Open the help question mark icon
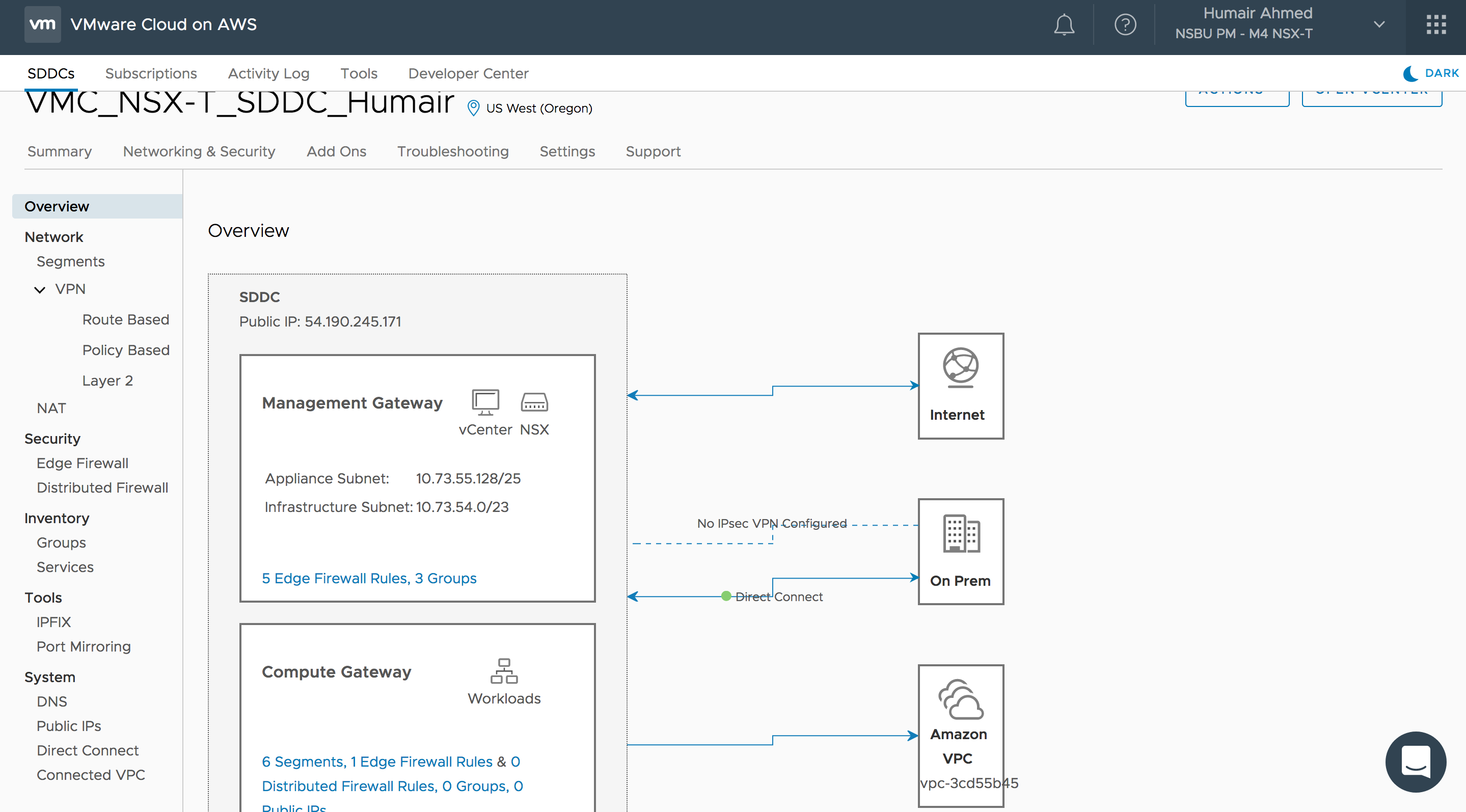1466x812 pixels. tap(1125, 24)
